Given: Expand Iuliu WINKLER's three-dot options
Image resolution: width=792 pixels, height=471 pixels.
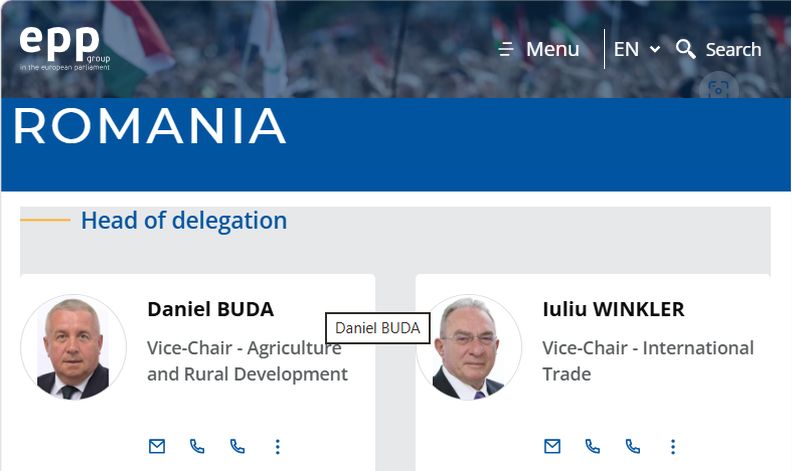Looking at the screenshot, I should (x=673, y=446).
